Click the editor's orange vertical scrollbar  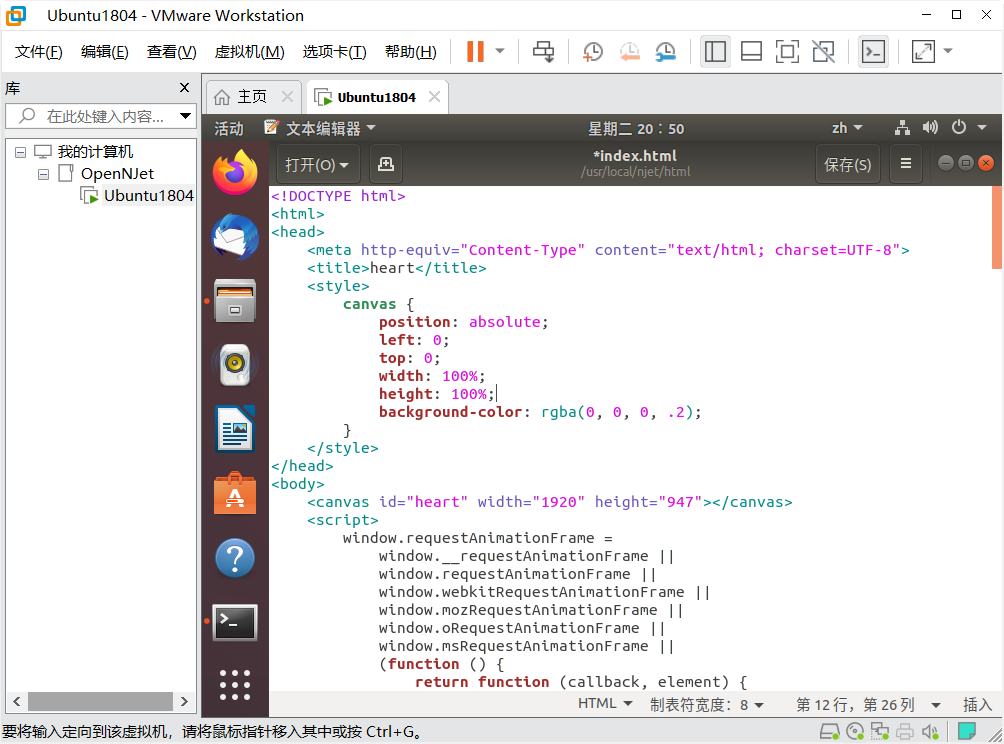996,227
